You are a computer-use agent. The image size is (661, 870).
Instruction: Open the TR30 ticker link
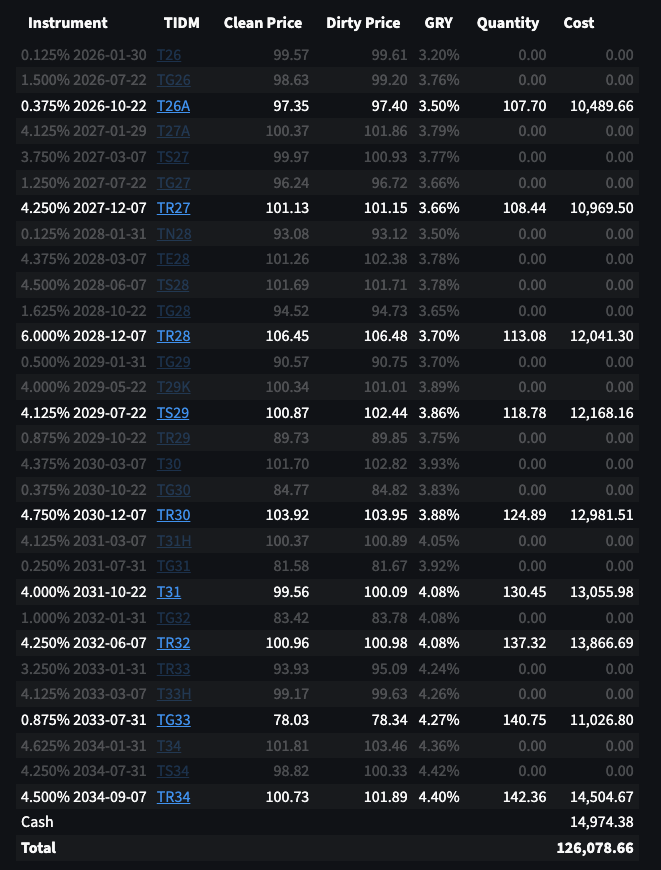click(173, 515)
